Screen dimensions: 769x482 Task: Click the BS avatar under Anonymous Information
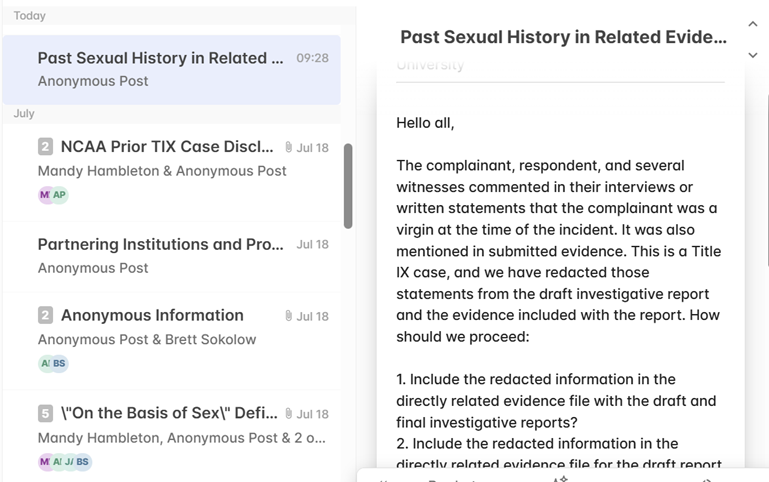pyautogui.click(x=60, y=364)
